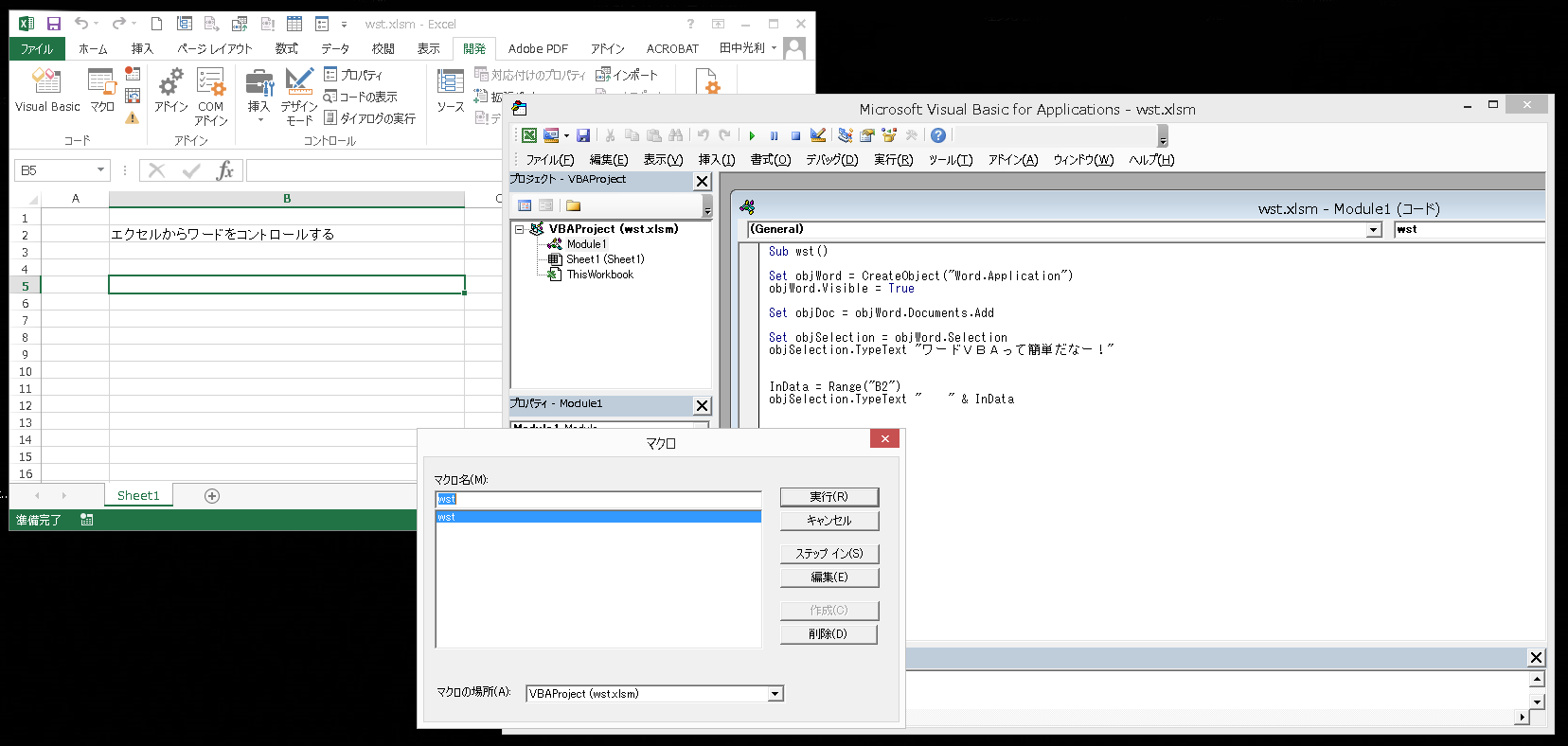
Task: Run the macro with the green play icon
Action: [x=752, y=135]
